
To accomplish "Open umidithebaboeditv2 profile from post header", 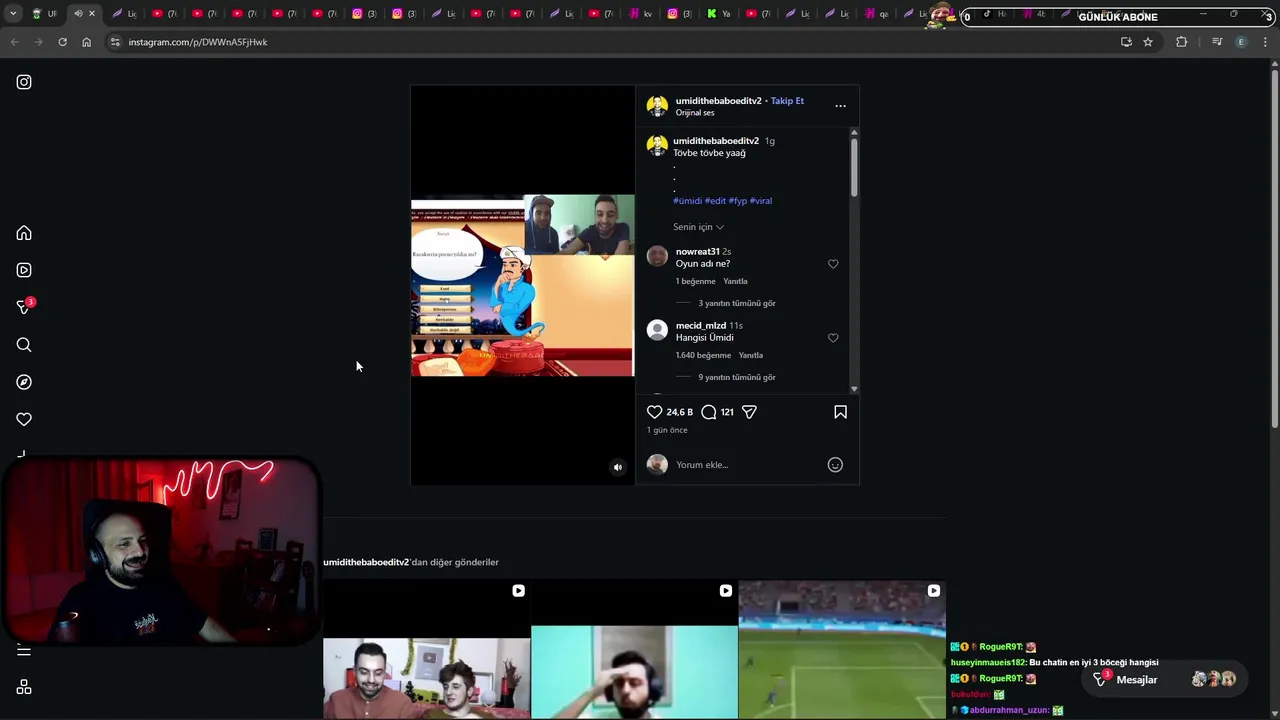I will (718, 101).
